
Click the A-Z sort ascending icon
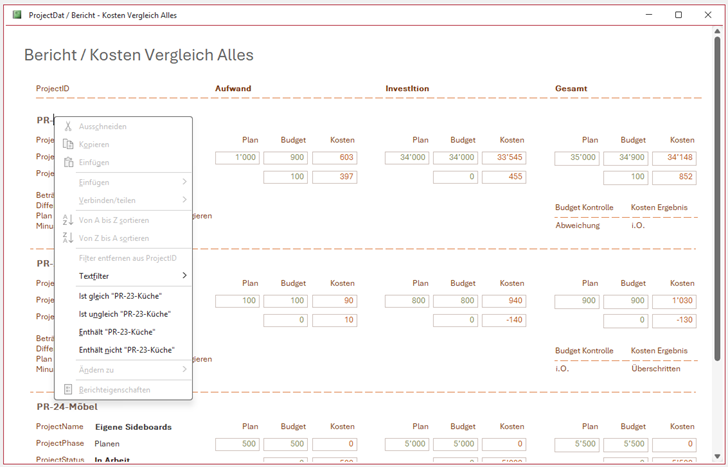68,220
